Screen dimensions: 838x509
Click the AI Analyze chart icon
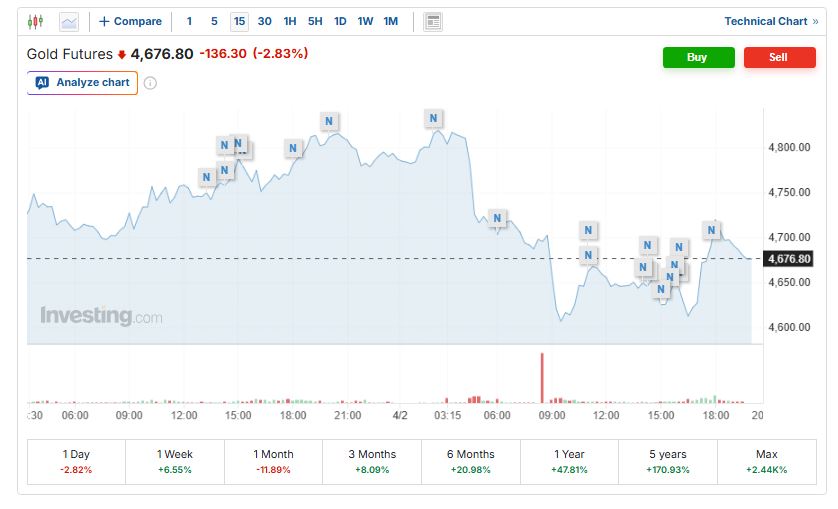[42, 82]
